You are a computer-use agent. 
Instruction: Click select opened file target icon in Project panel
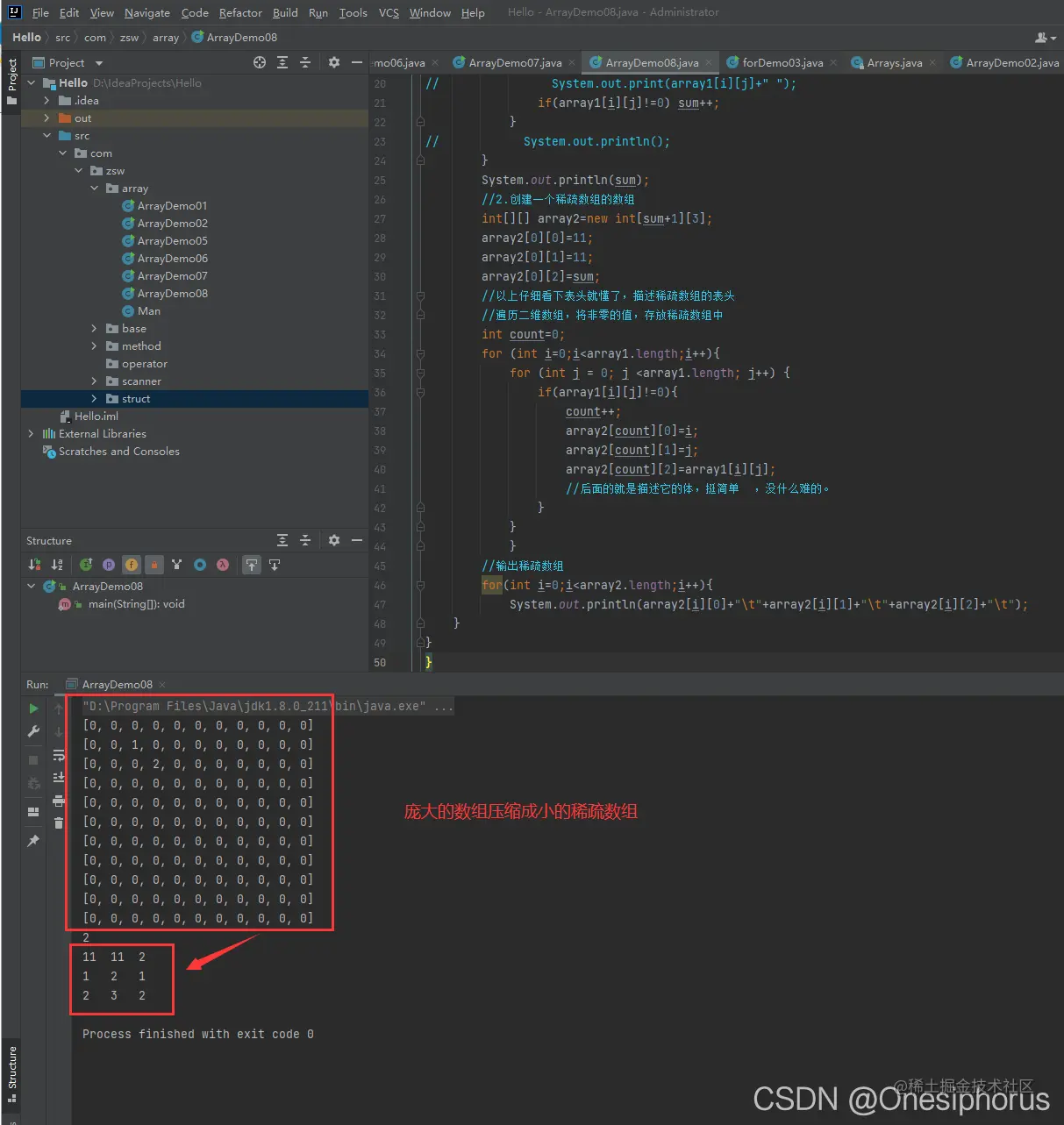tap(260, 62)
